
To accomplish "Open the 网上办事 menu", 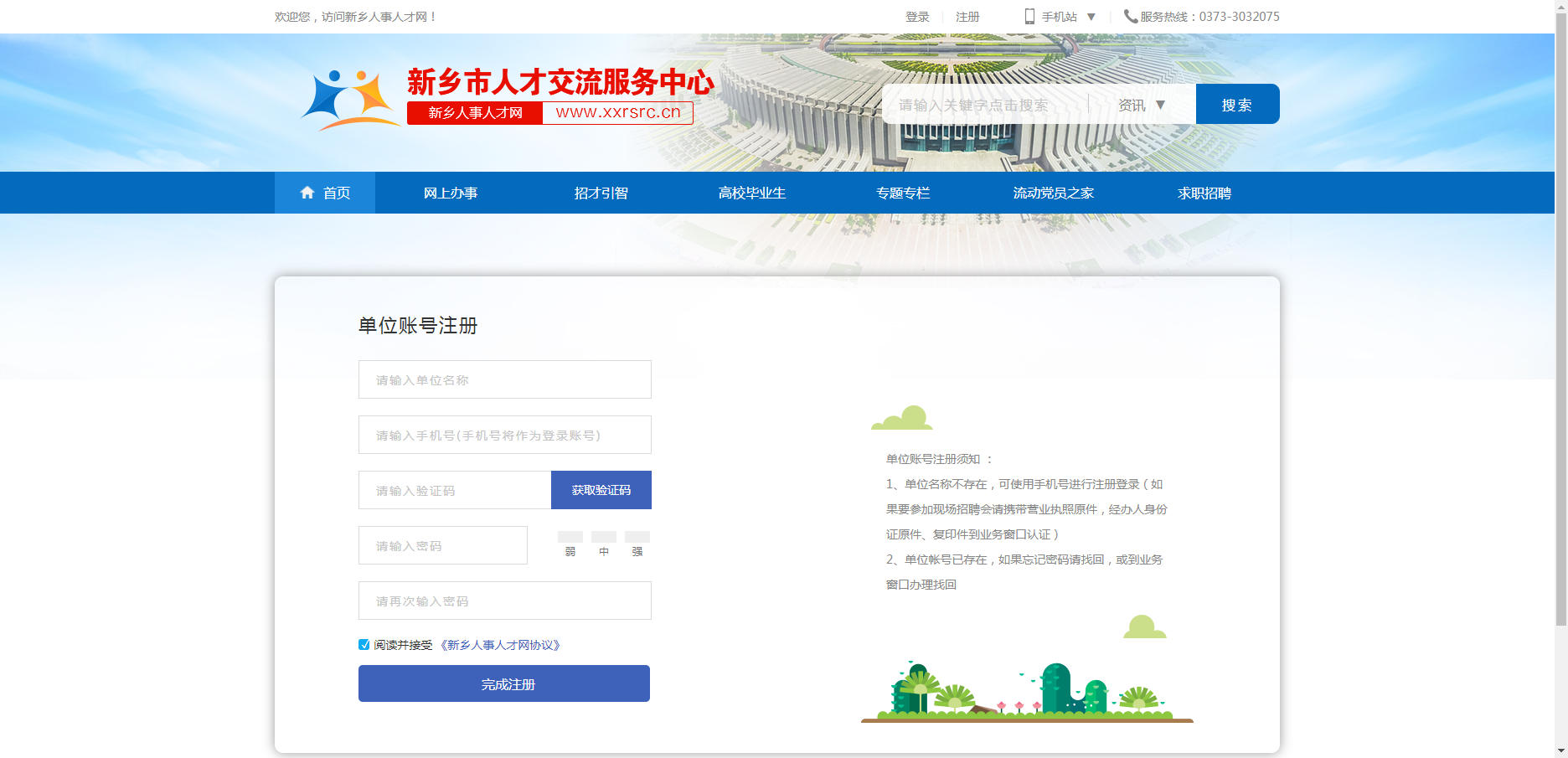I will (451, 193).
